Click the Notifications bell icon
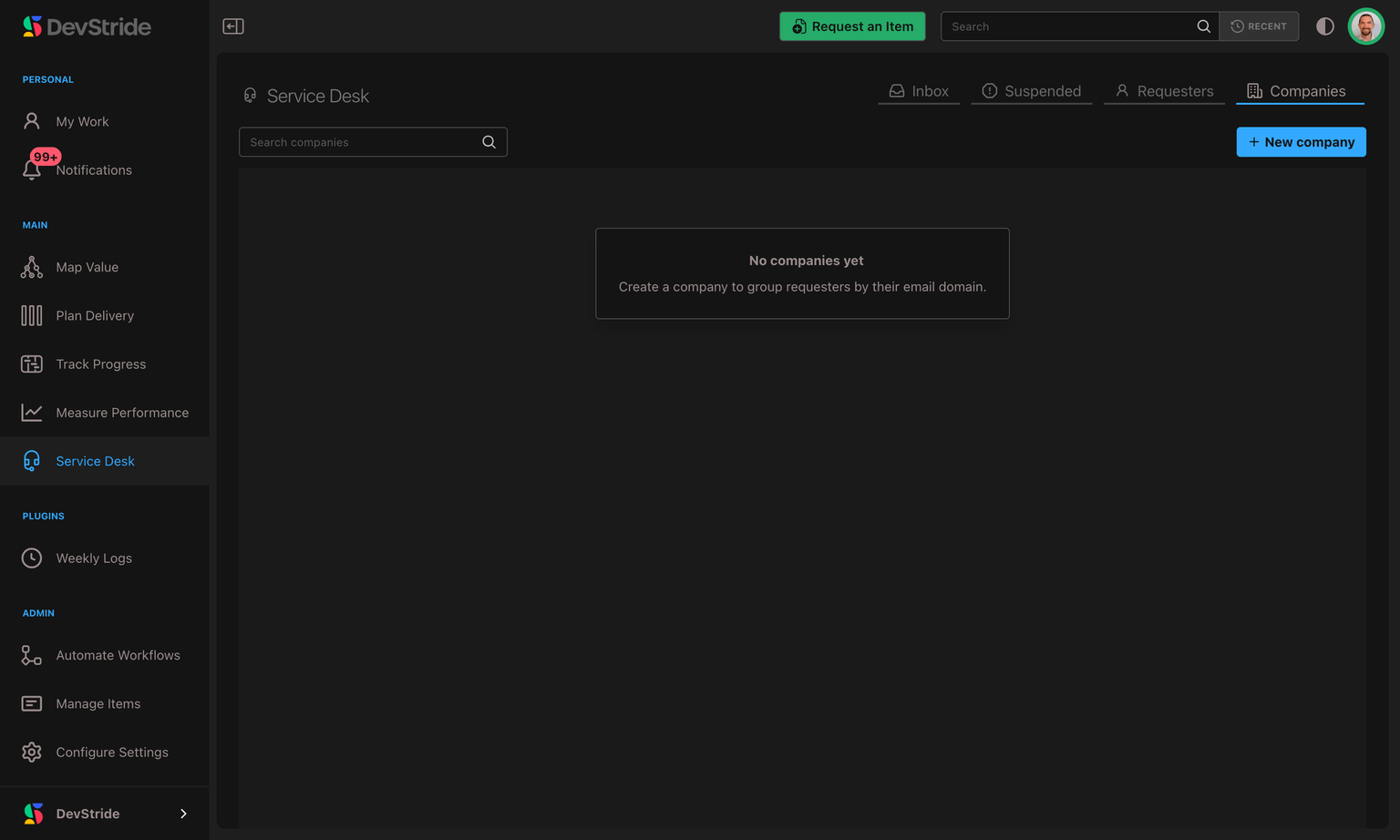The height and width of the screenshot is (840, 1400). pyautogui.click(x=32, y=170)
